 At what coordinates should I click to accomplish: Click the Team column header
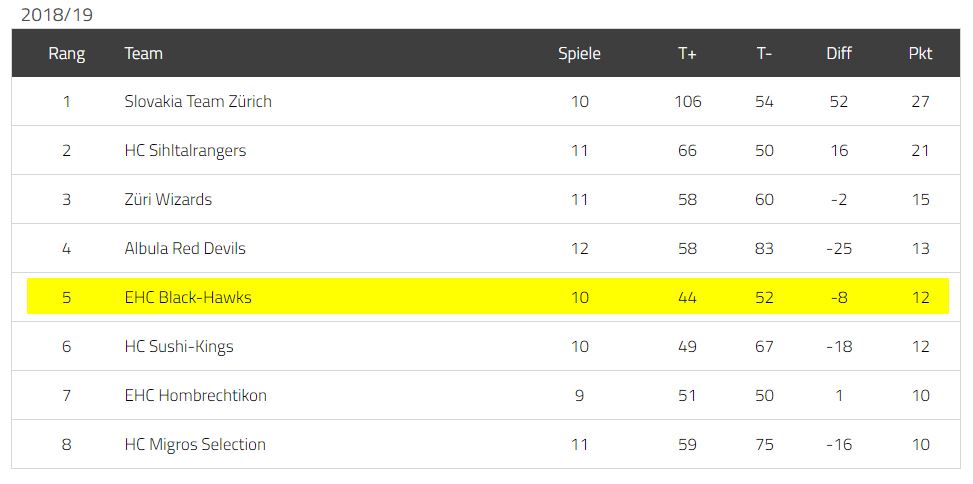(x=143, y=54)
